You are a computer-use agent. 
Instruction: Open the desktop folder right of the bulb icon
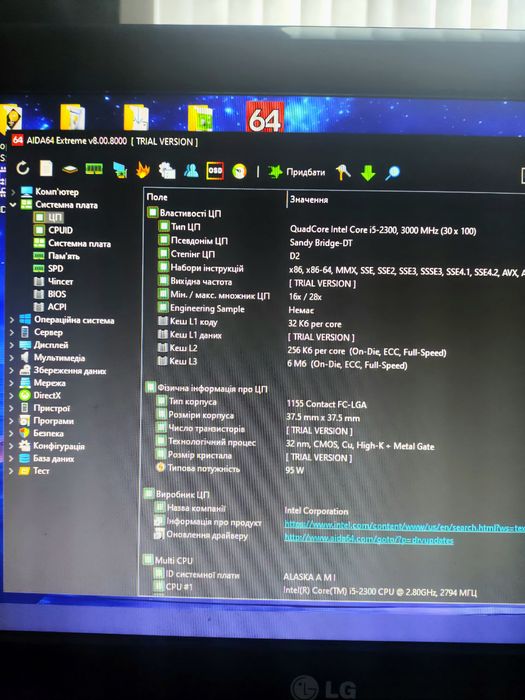pyautogui.click(x=72, y=117)
